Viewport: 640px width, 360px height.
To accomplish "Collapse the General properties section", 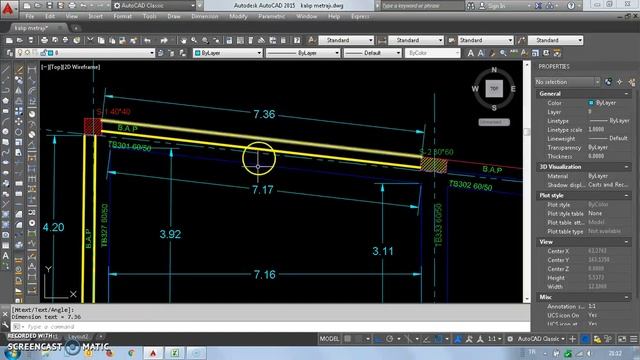I will [x=627, y=93].
